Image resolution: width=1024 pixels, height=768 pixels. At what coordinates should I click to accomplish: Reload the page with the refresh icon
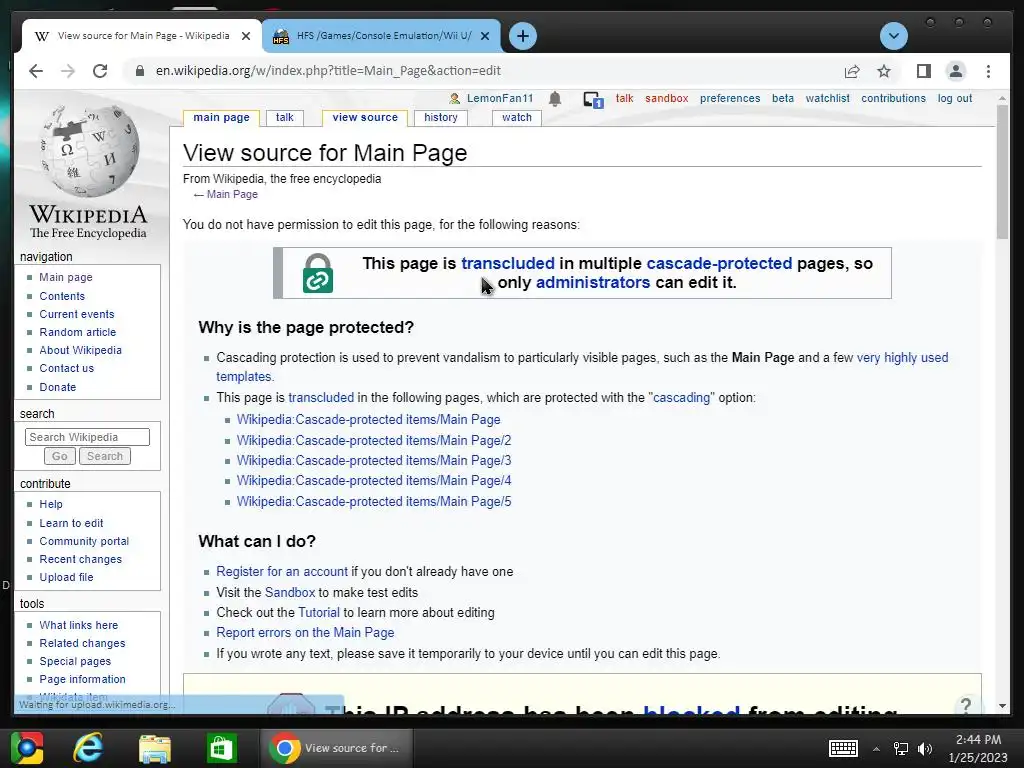(x=100, y=71)
